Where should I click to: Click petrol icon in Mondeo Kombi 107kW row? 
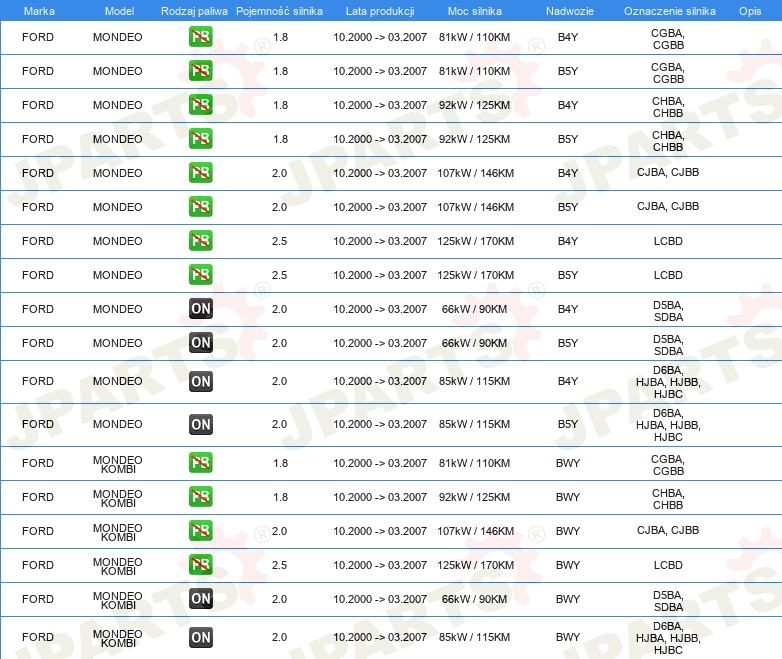(200, 530)
